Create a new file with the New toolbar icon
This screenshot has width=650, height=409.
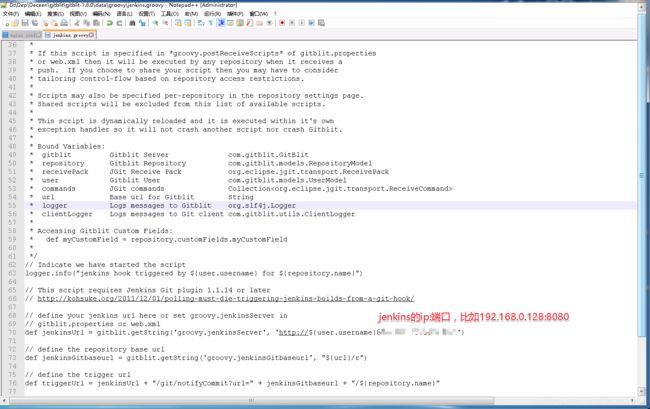click(x=7, y=23)
